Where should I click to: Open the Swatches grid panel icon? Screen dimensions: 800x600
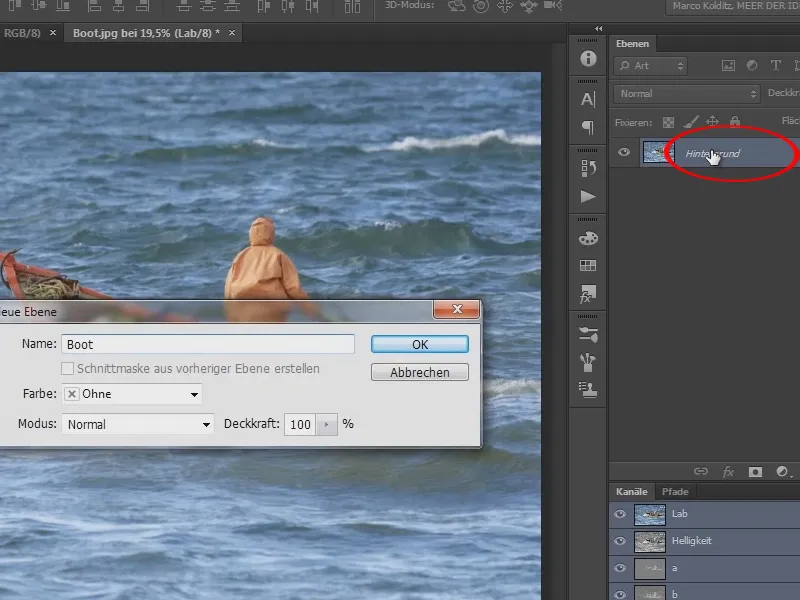pos(588,265)
